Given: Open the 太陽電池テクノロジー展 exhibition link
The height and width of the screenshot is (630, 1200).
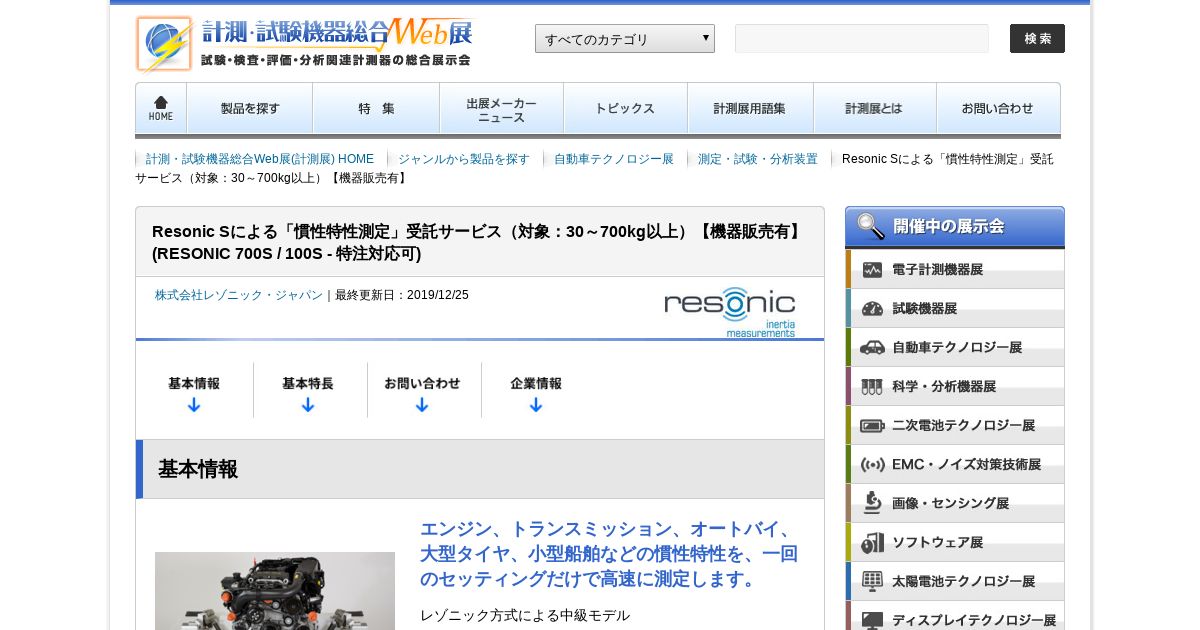Looking at the screenshot, I should pyautogui.click(x=955, y=581).
